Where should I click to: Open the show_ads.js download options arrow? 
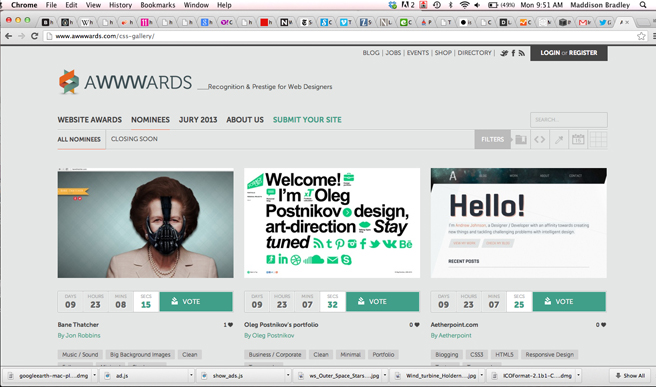click(x=288, y=375)
